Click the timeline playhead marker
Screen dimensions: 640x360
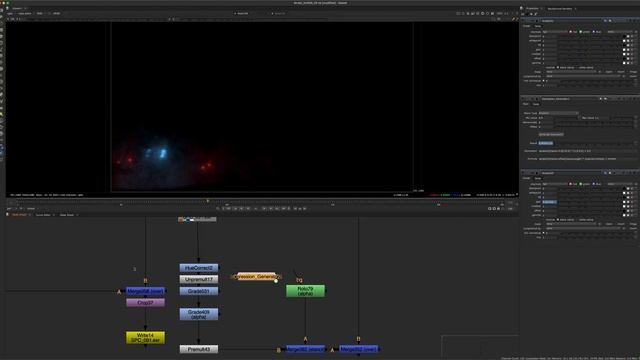click(x=208, y=201)
